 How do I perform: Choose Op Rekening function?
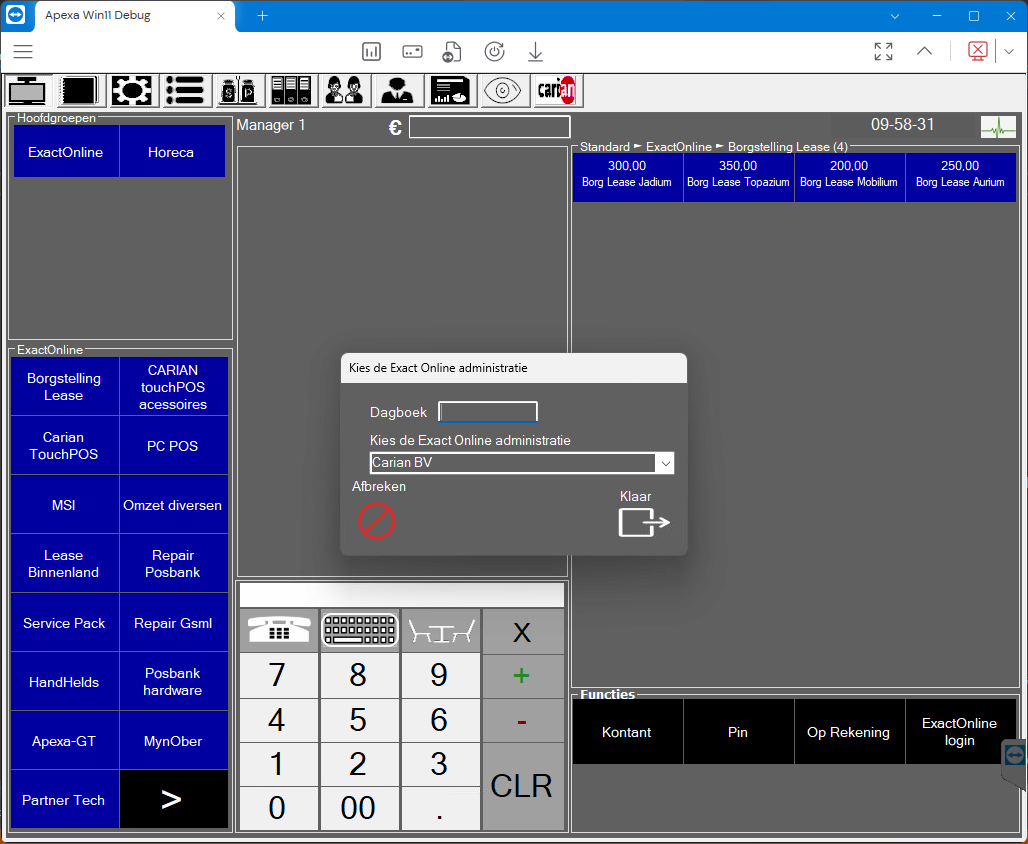pyautogui.click(x=849, y=731)
